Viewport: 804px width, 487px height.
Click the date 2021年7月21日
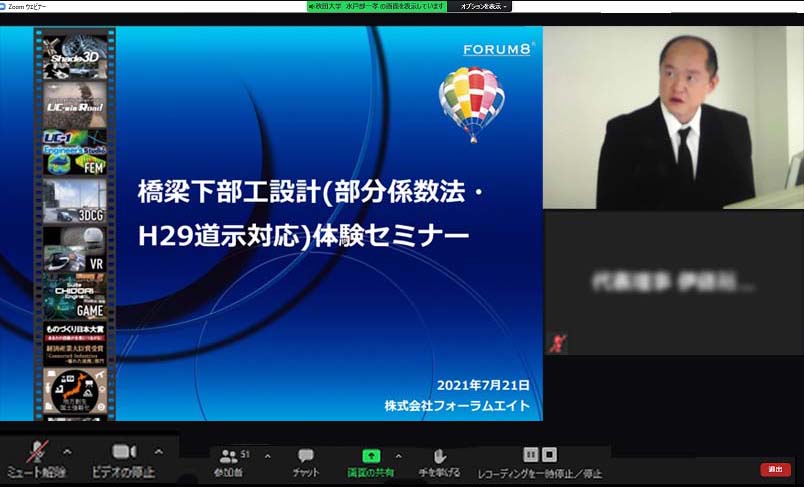pyautogui.click(x=483, y=385)
